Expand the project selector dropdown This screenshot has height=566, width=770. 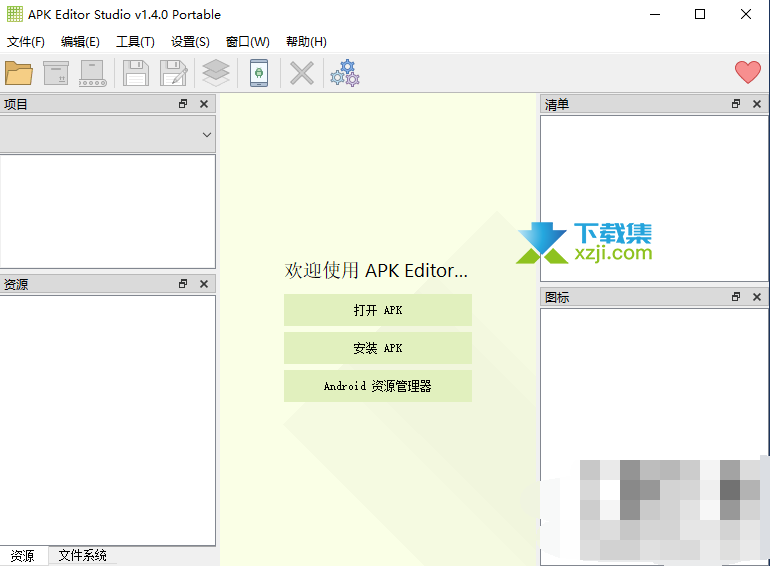(x=207, y=134)
